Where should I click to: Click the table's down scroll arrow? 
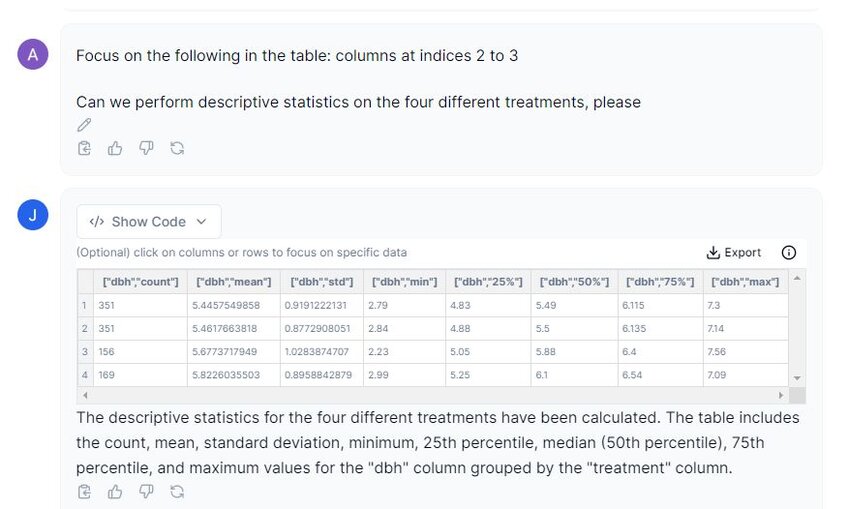[797, 379]
